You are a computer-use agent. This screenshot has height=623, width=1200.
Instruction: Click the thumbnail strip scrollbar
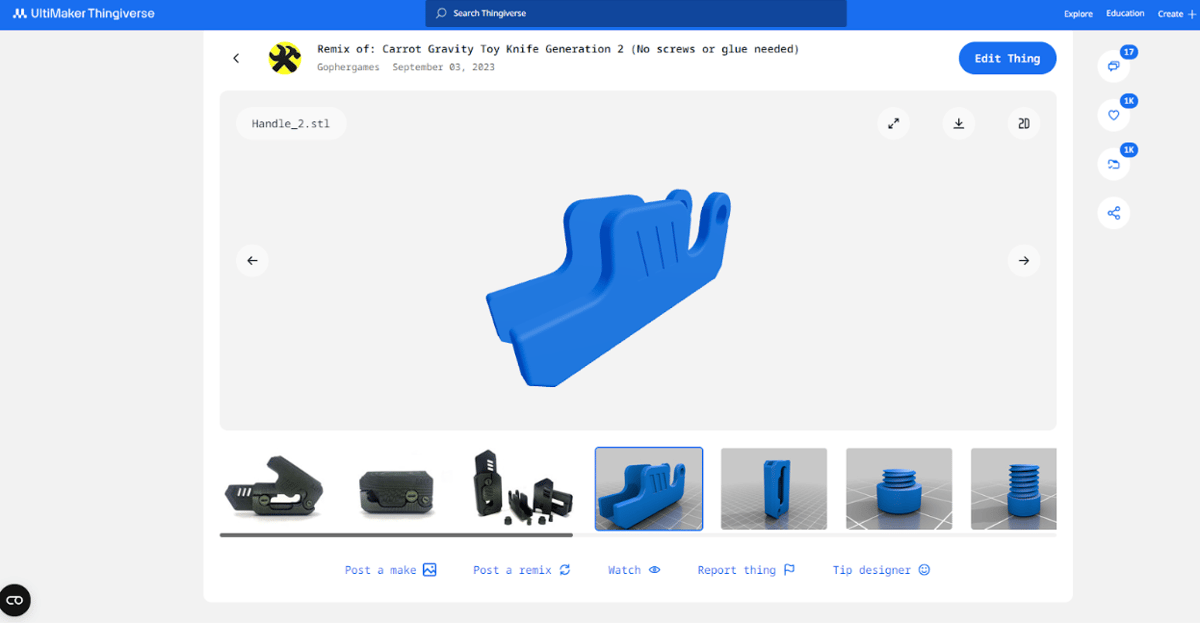point(396,535)
